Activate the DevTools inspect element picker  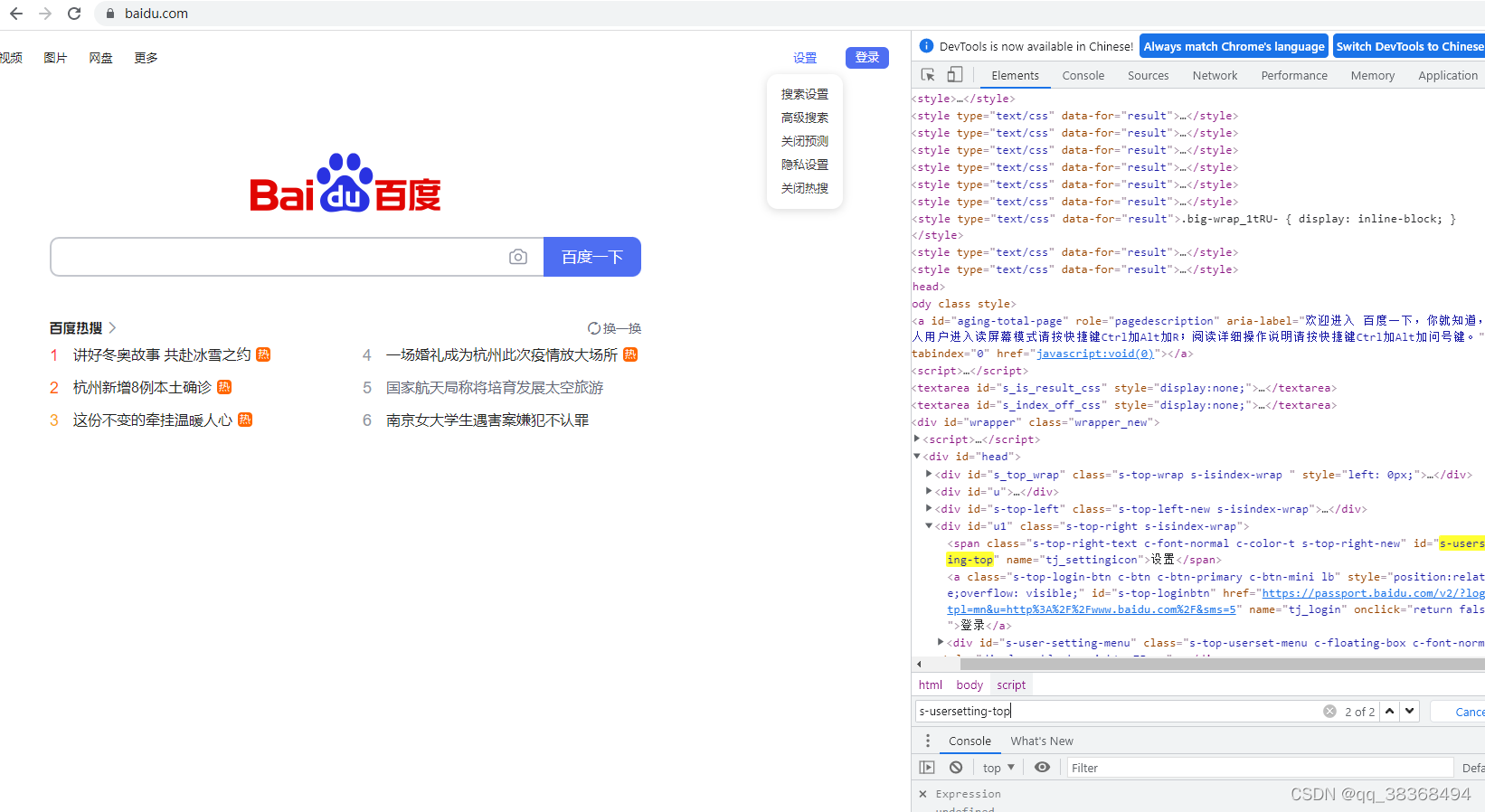(x=928, y=75)
